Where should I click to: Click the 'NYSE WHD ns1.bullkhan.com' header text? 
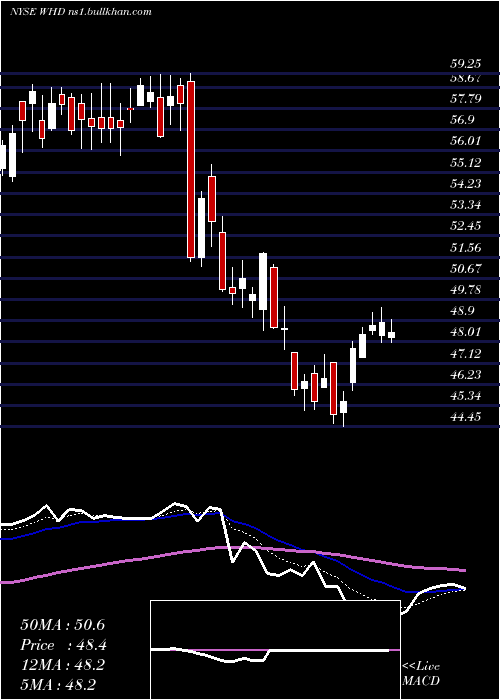click(81, 11)
